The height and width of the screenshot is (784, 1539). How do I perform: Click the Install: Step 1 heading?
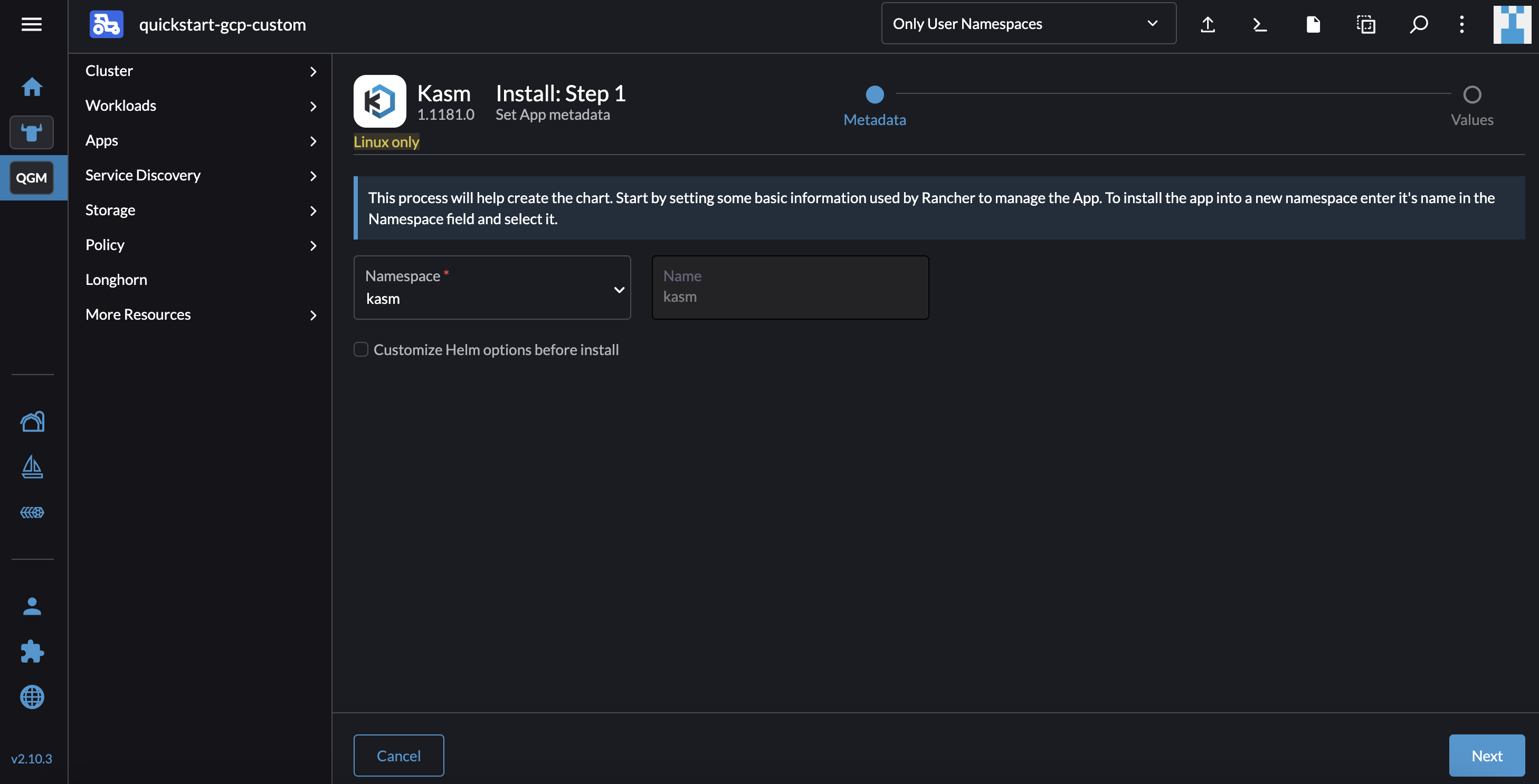pos(560,93)
